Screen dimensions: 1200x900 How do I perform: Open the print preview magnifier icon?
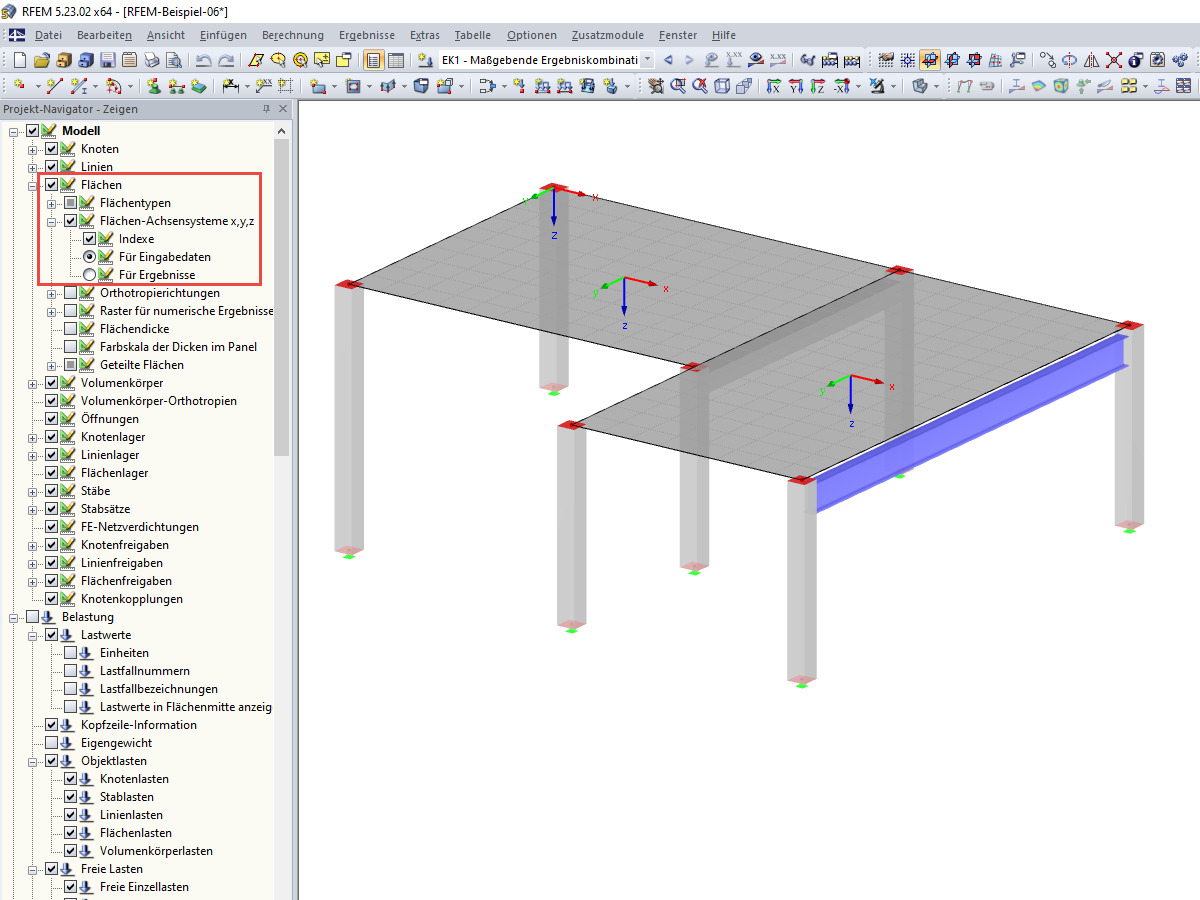[174, 60]
